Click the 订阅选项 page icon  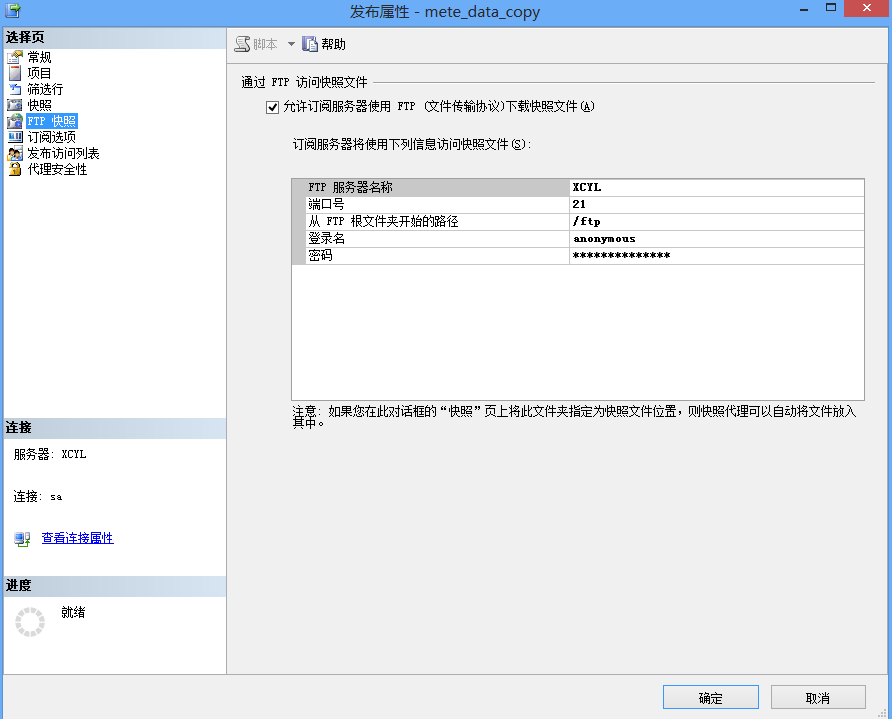pyautogui.click(x=15, y=137)
